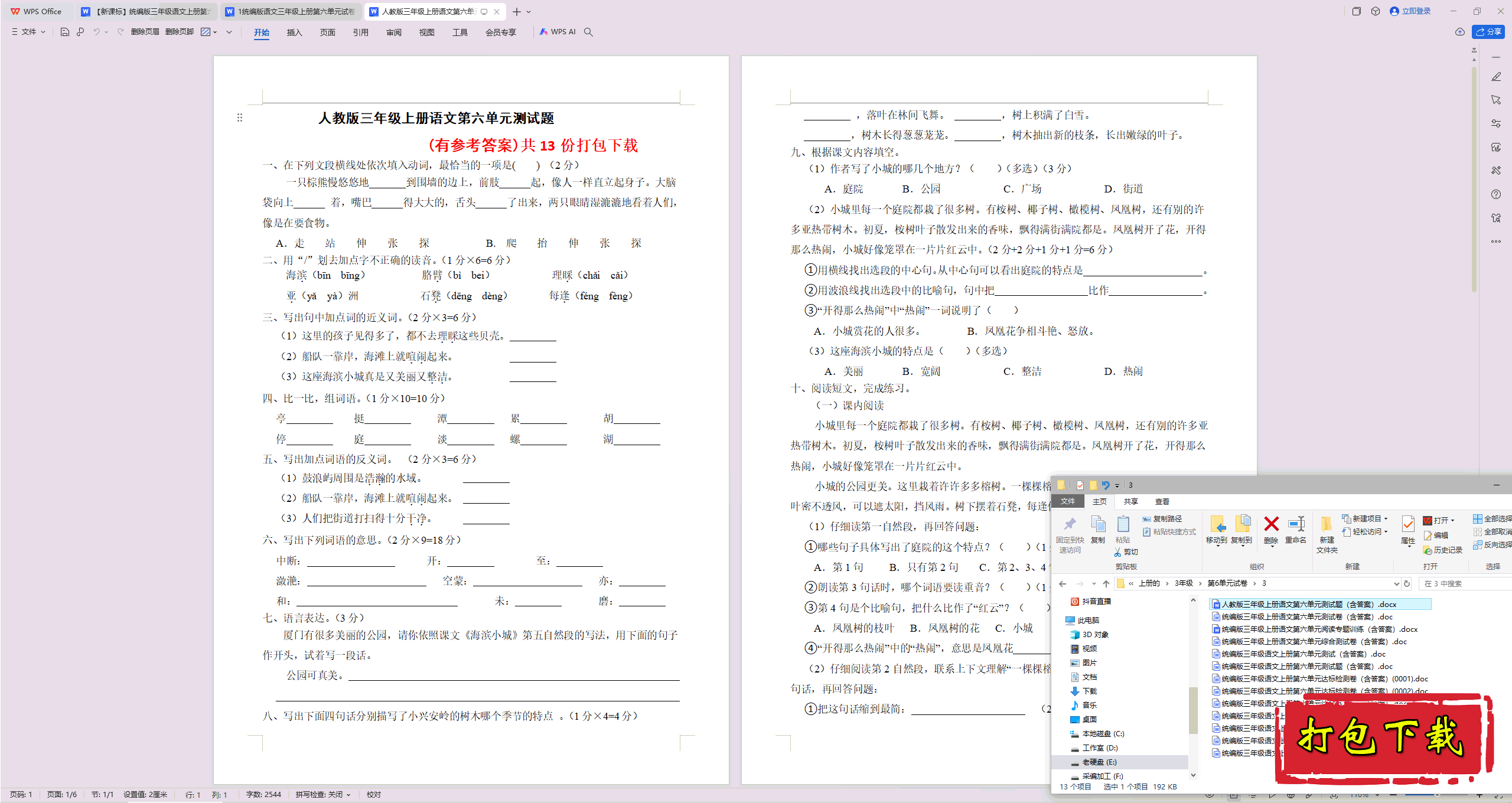Expand the 新建项目 dropdown in Explorer

[x=1386, y=518]
